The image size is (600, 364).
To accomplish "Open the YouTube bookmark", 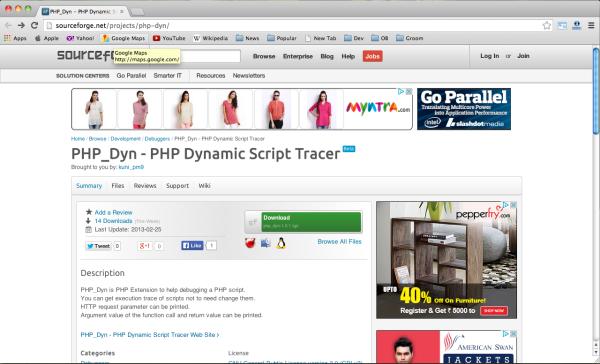I will [169, 38].
